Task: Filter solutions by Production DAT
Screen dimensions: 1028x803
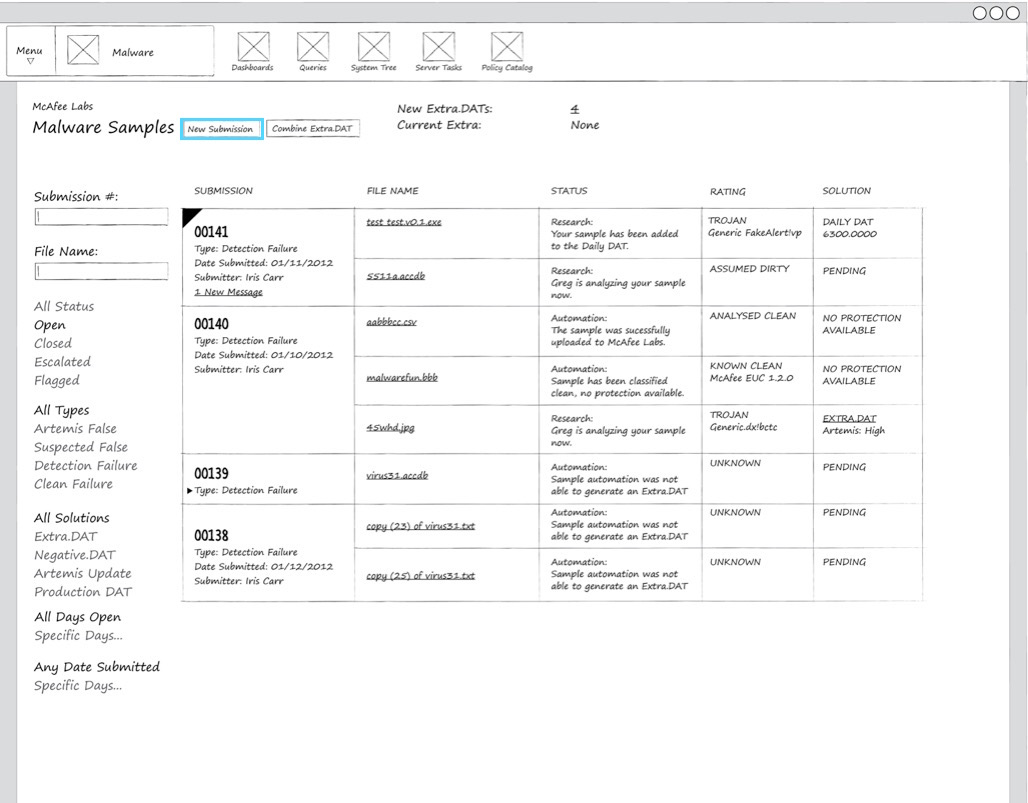Action: coord(83,591)
